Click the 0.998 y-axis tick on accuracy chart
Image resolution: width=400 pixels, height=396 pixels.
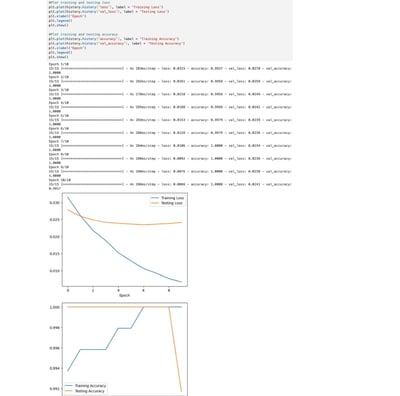coord(55,328)
